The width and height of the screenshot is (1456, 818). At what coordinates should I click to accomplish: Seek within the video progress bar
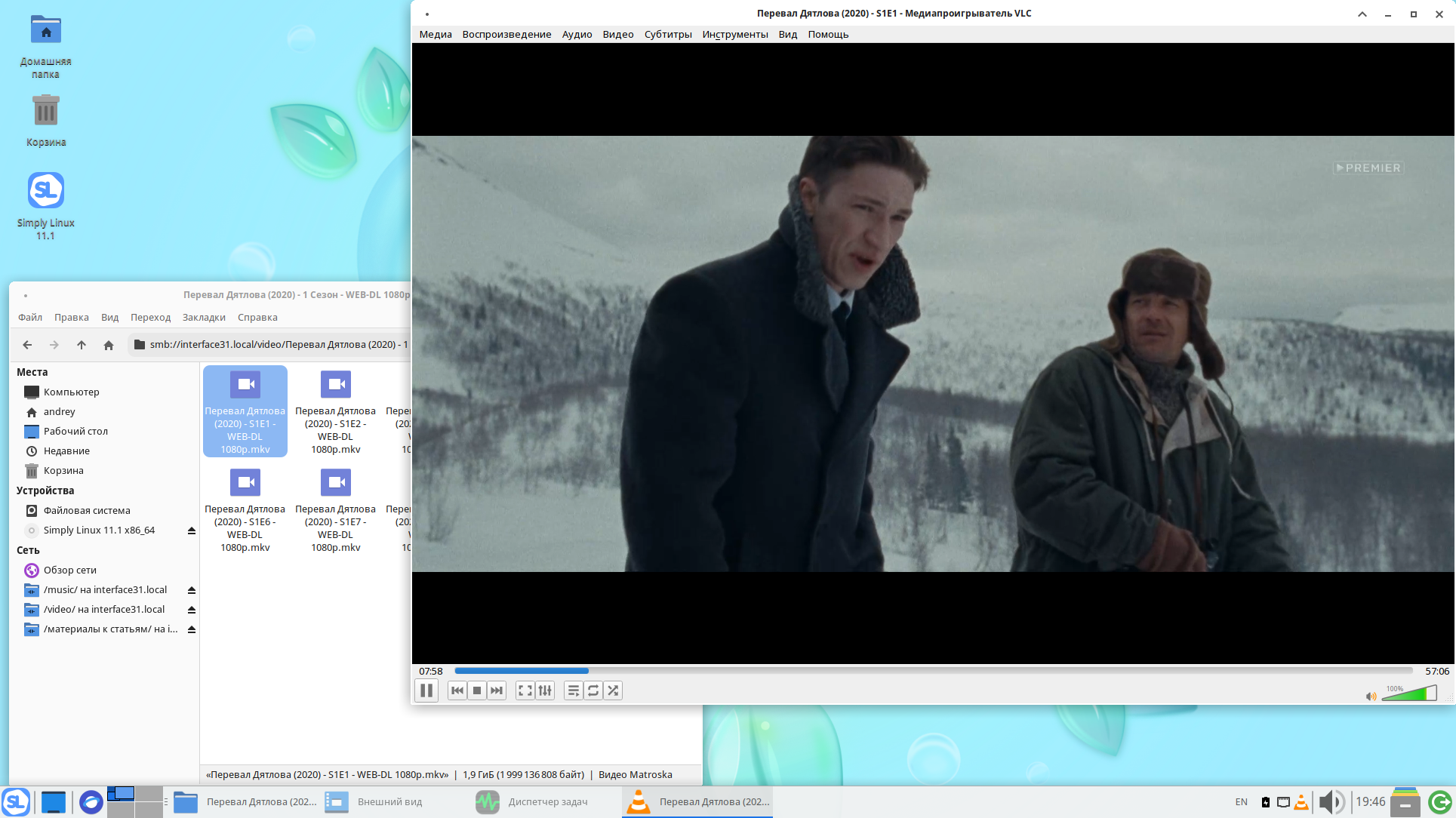point(934,671)
